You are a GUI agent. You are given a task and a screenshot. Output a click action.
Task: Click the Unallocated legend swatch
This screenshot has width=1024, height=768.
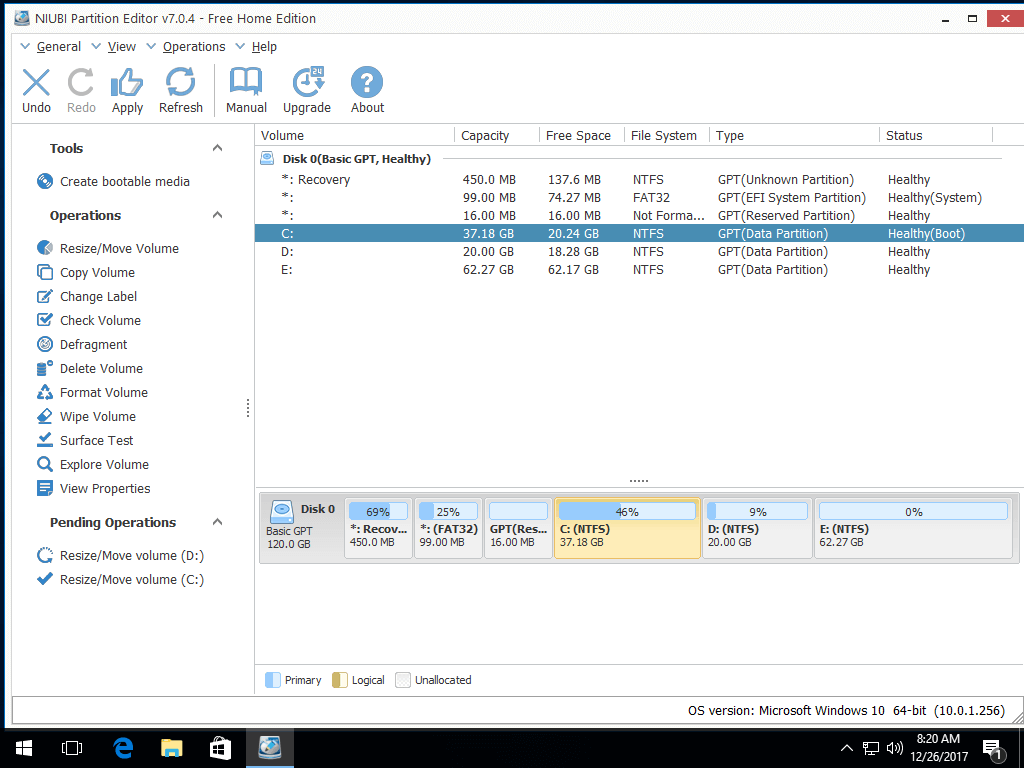coord(403,680)
